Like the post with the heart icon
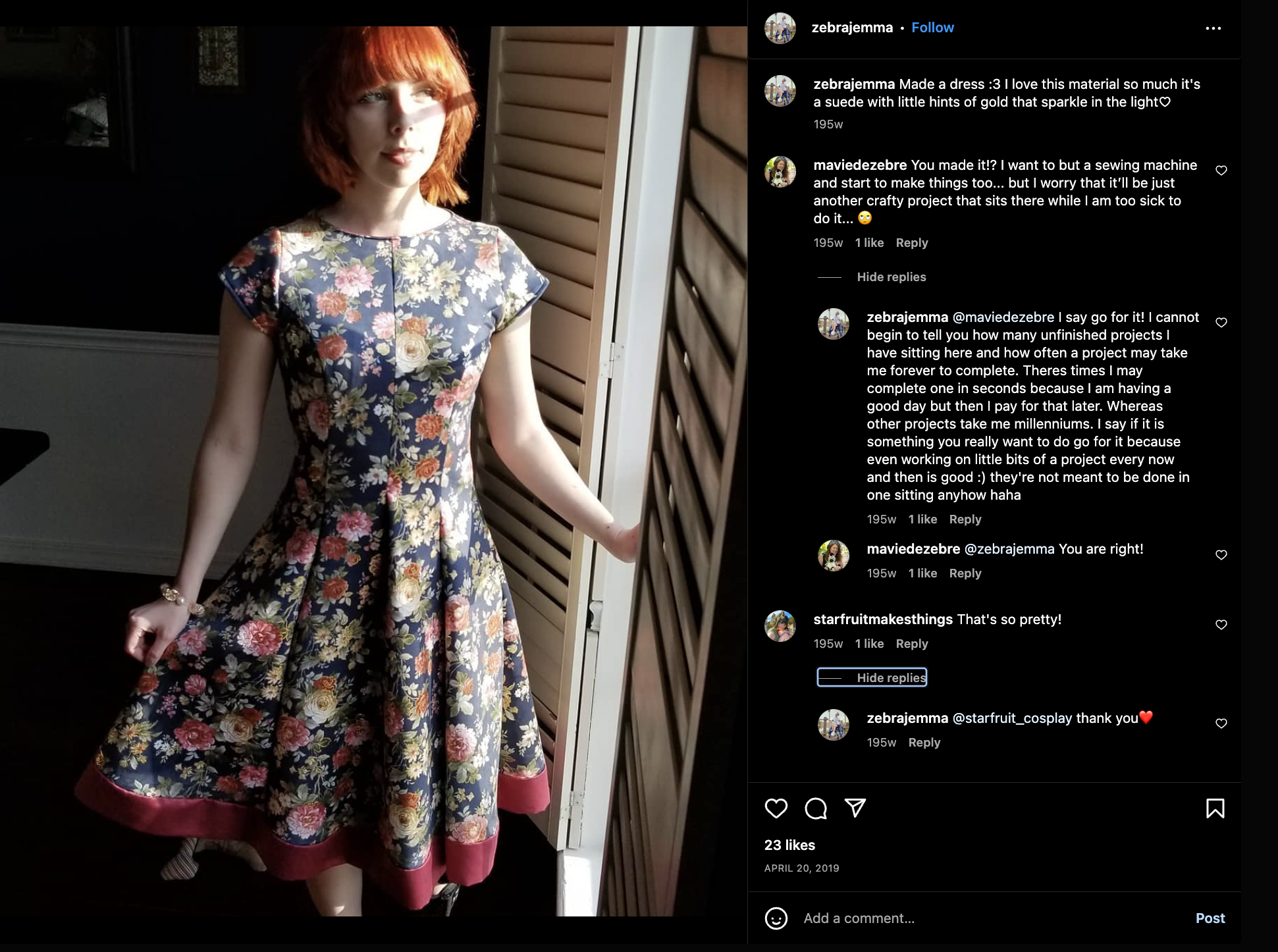The image size is (1278, 952). [776, 808]
